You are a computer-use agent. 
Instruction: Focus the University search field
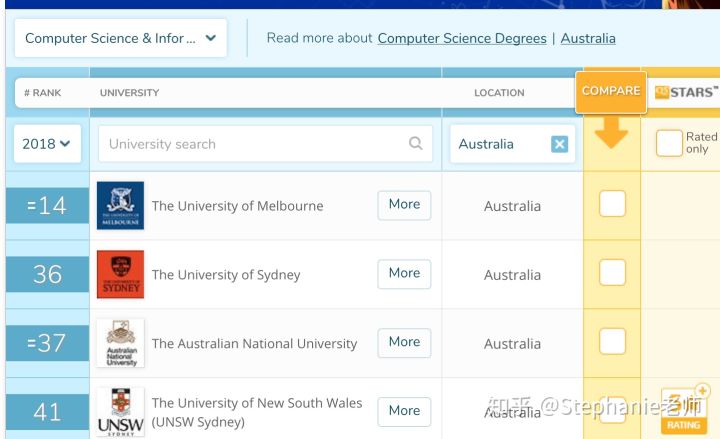coord(265,144)
